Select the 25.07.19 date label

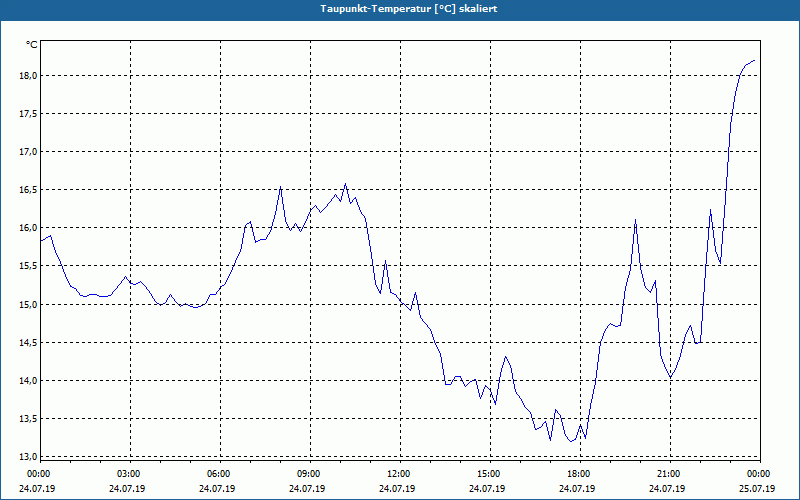757,488
